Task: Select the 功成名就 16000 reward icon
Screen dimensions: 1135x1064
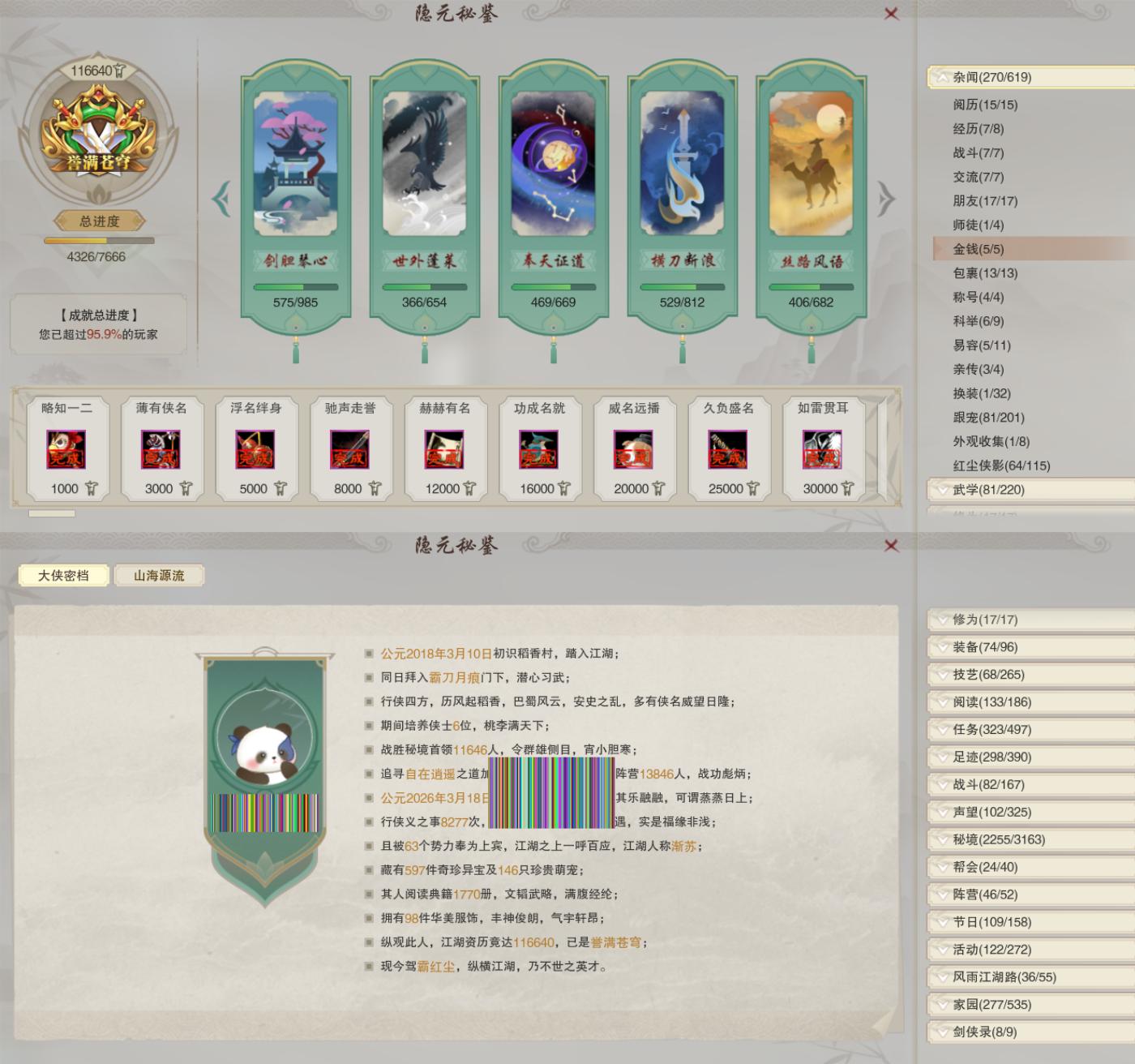Action: coord(538,450)
